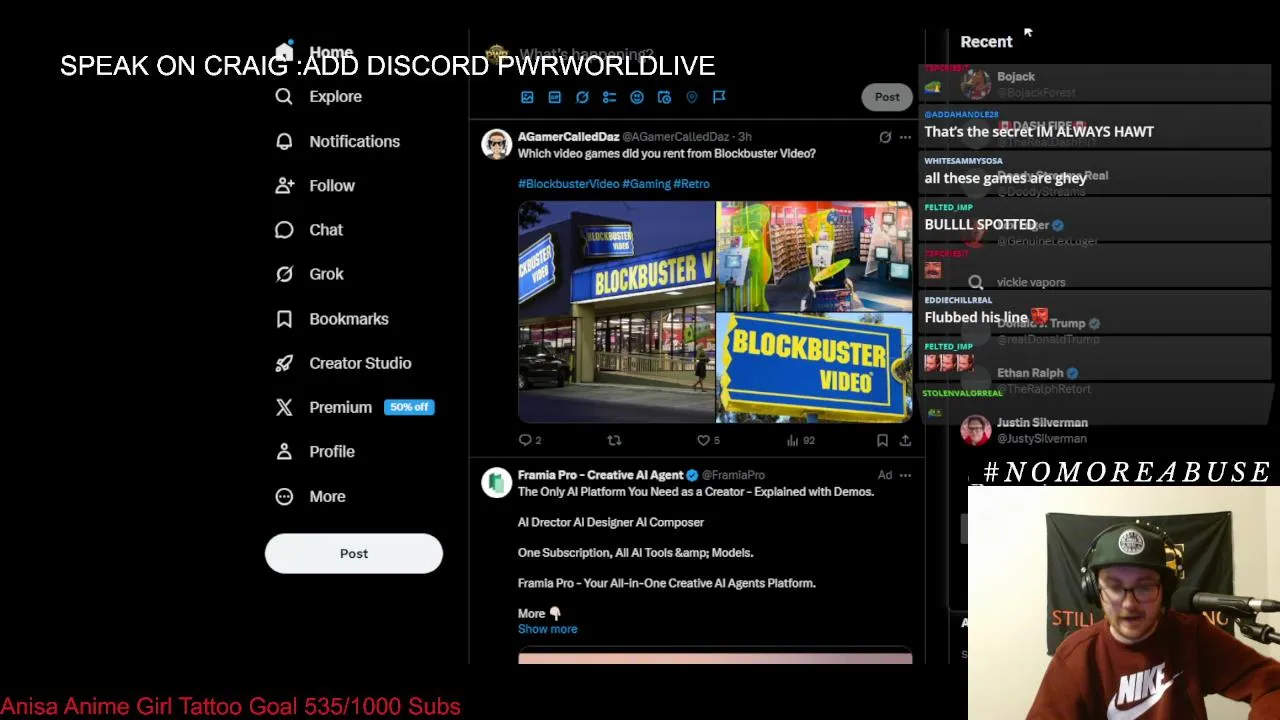The height and width of the screenshot is (720, 1280).
Task: Click the flag icon in composer toolbar
Action: point(719,97)
